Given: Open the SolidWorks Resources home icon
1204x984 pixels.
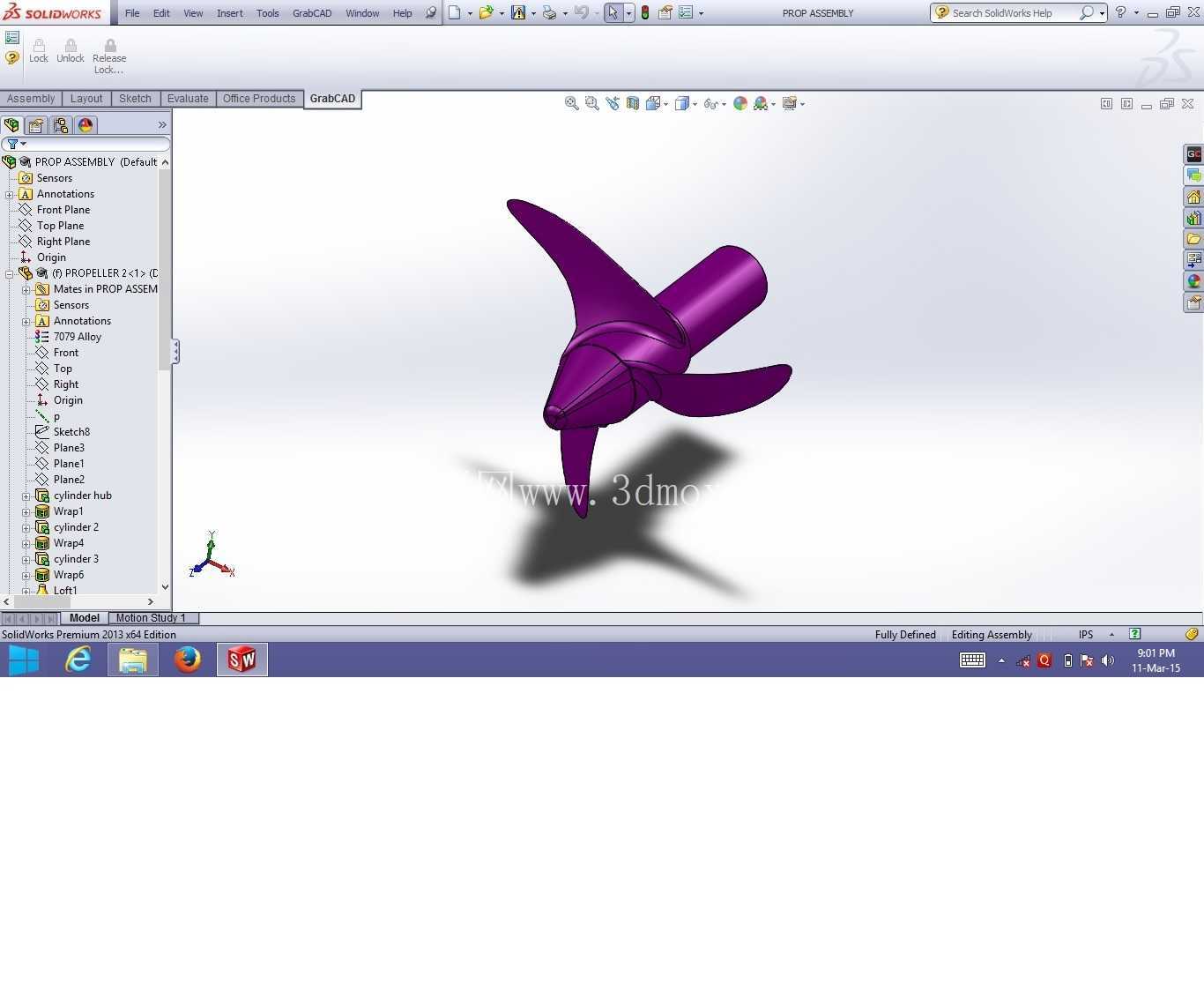Looking at the screenshot, I should (x=1193, y=197).
